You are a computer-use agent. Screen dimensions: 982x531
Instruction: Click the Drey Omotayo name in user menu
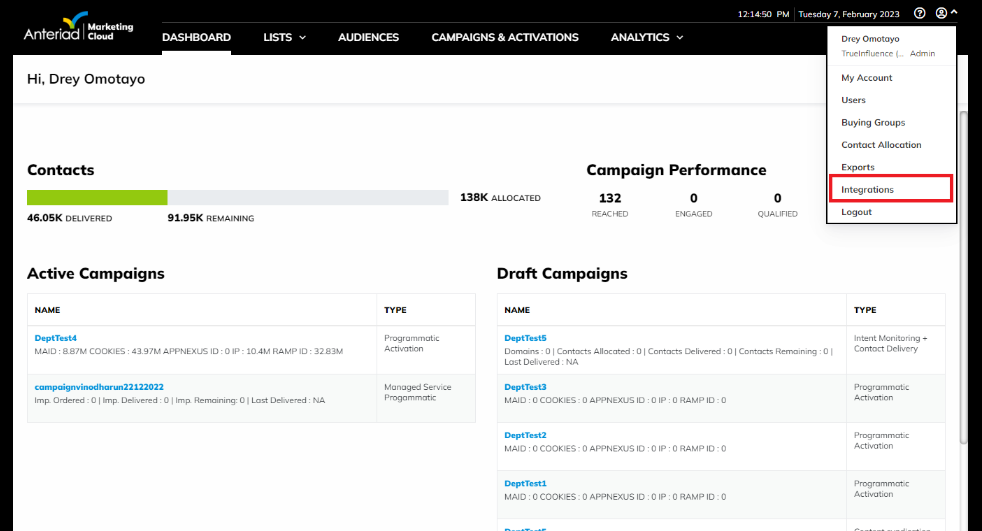click(870, 39)
